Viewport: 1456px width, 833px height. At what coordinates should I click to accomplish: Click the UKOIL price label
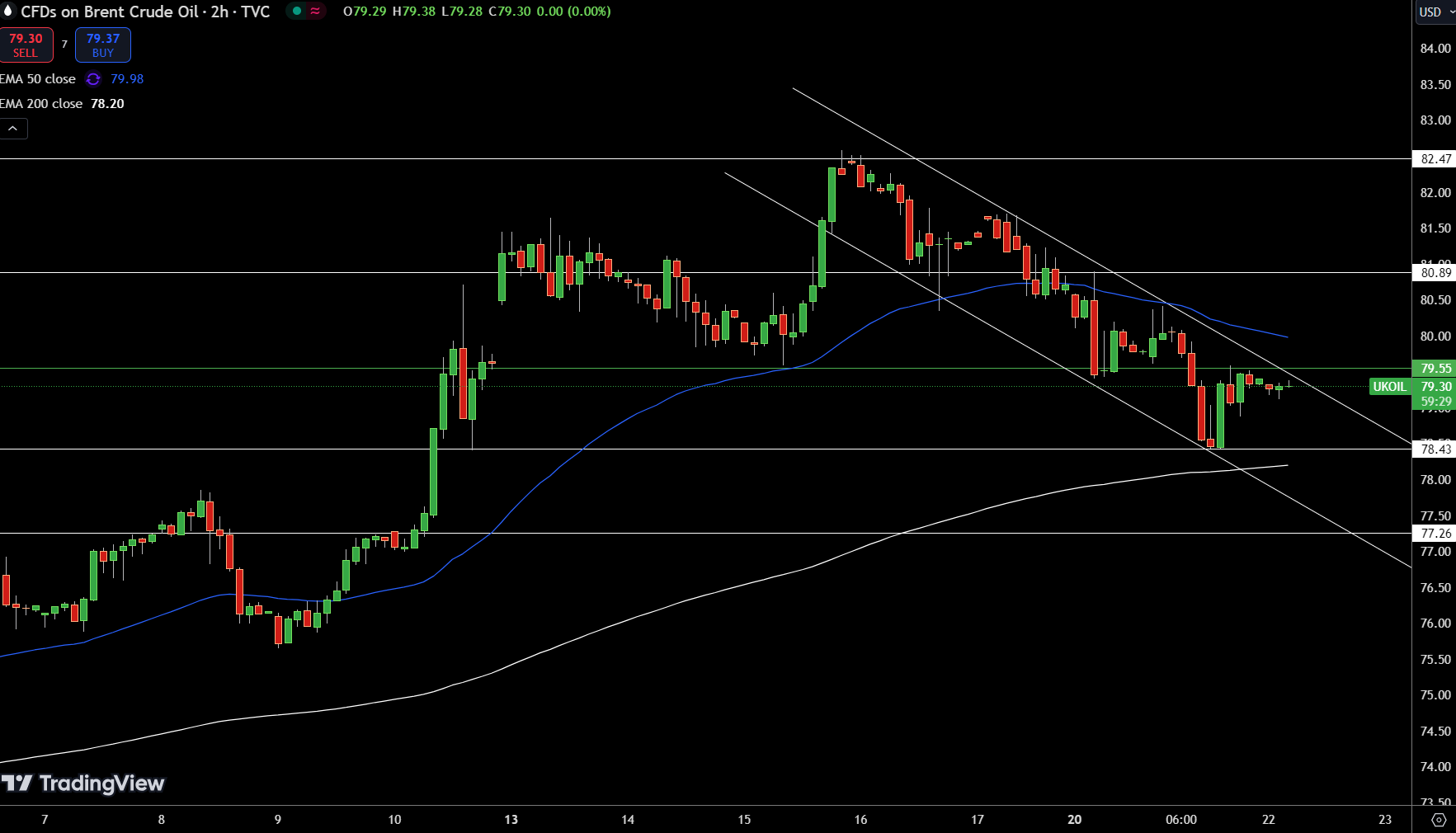(x=1389, y=386)
